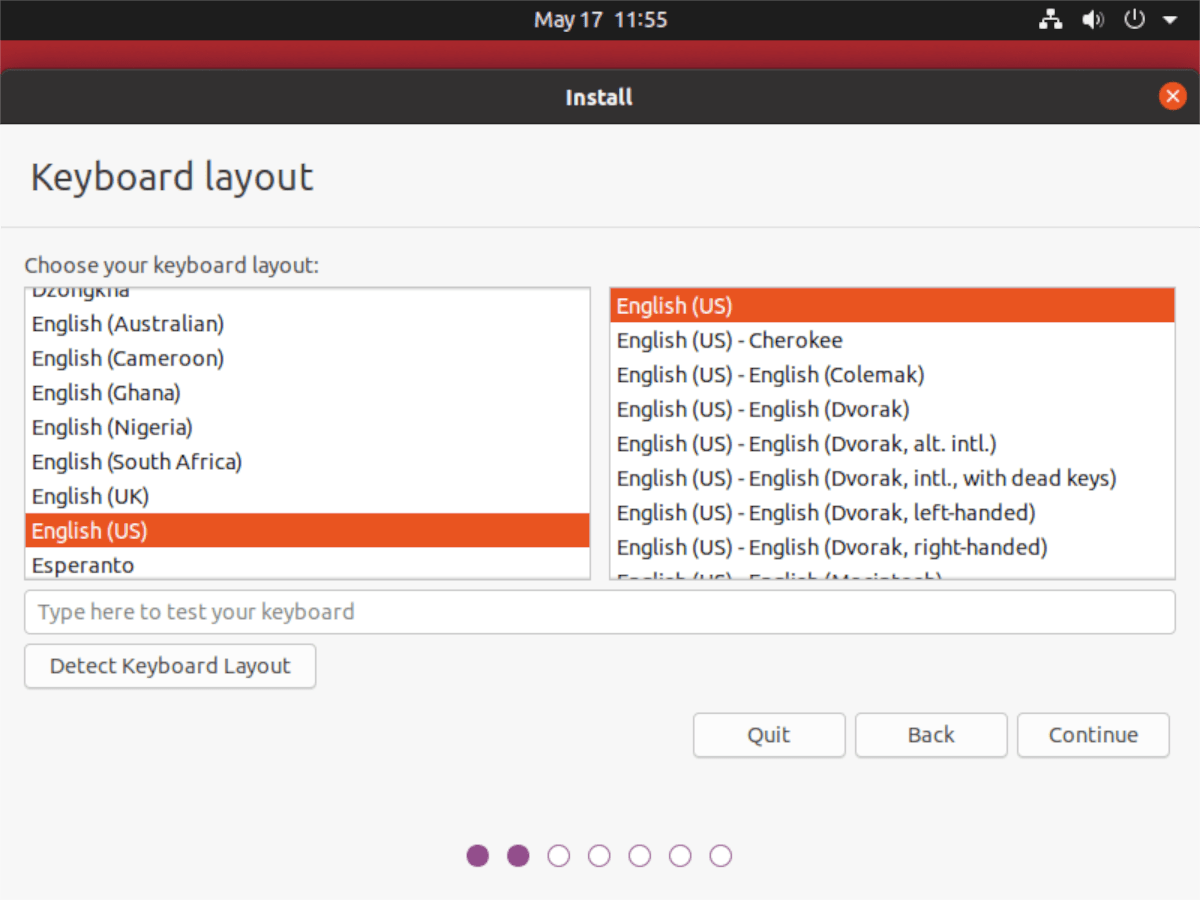Click the Back button
1200x900 pixels.
930,735
